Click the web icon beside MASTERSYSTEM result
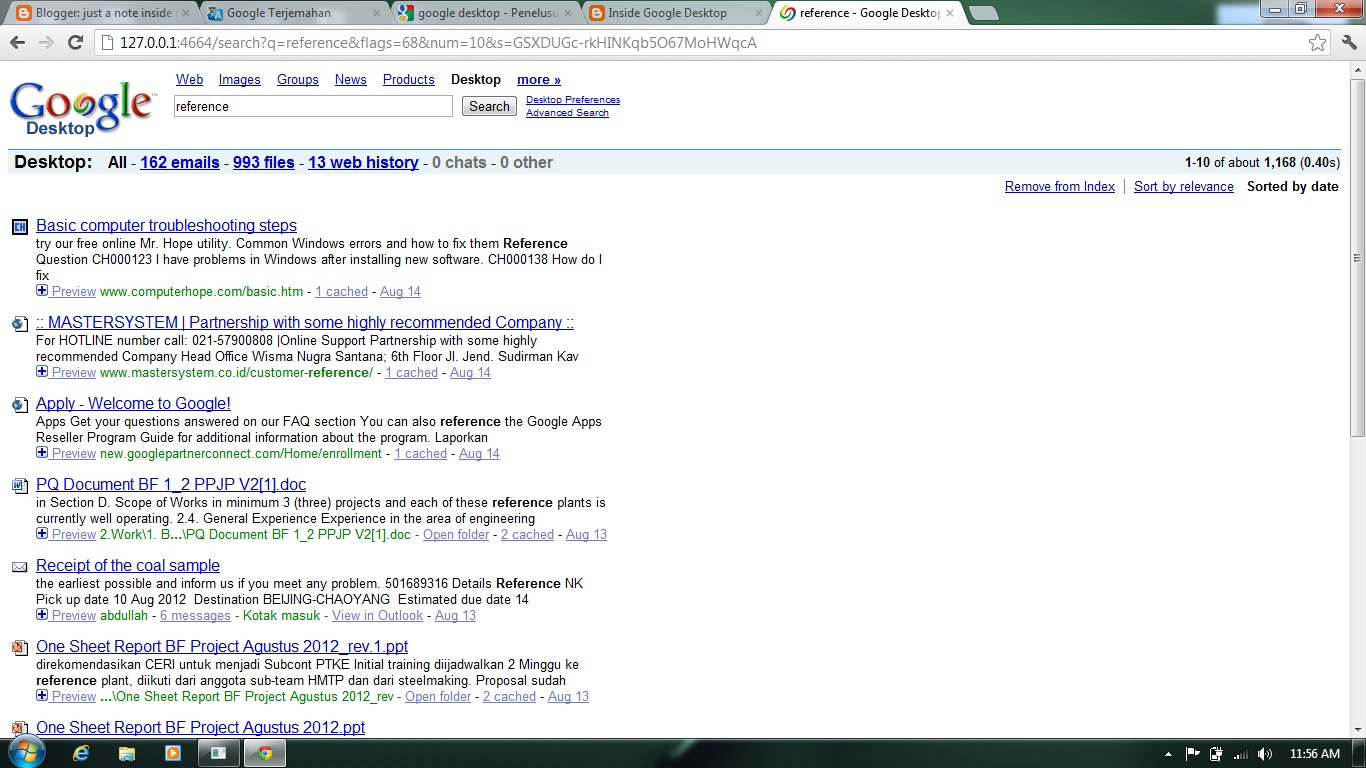Viewport: 1366px width, 768px height. (19, 324)
